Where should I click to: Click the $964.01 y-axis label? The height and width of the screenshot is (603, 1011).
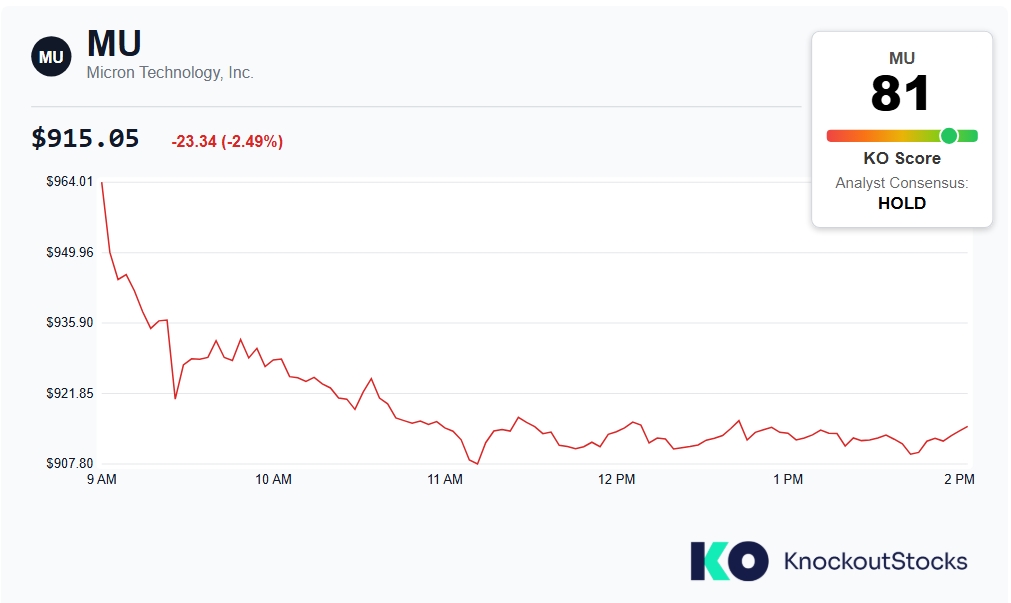click(70, 181)
